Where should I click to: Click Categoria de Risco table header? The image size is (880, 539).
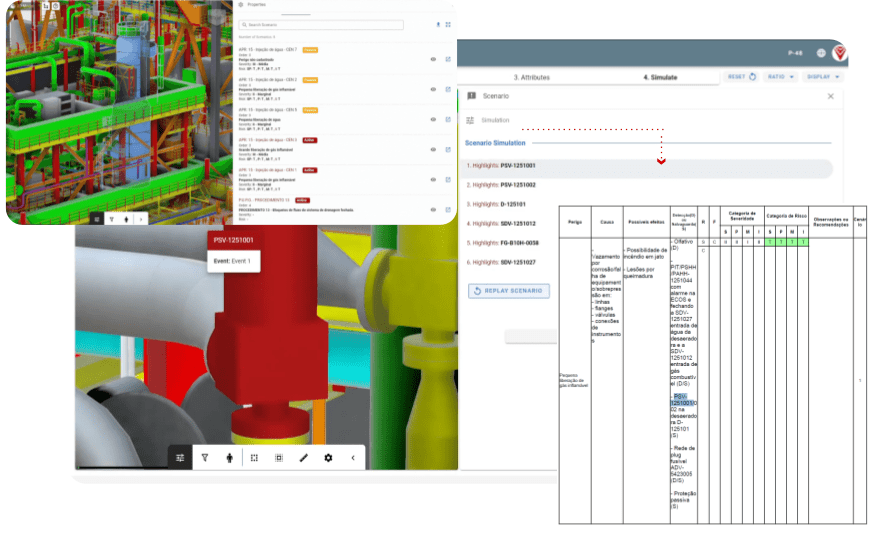tap(786, 216)
